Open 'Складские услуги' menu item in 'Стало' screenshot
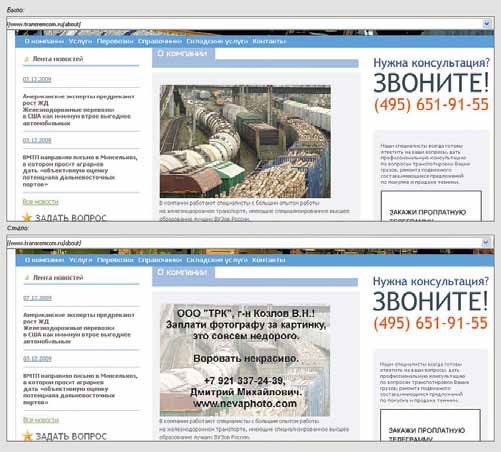This screenshot has height=452, width=501. point(217,260)
